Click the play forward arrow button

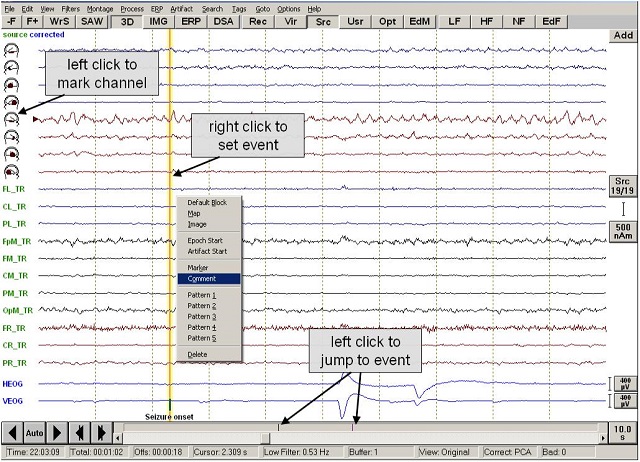(x=56, y=433)
